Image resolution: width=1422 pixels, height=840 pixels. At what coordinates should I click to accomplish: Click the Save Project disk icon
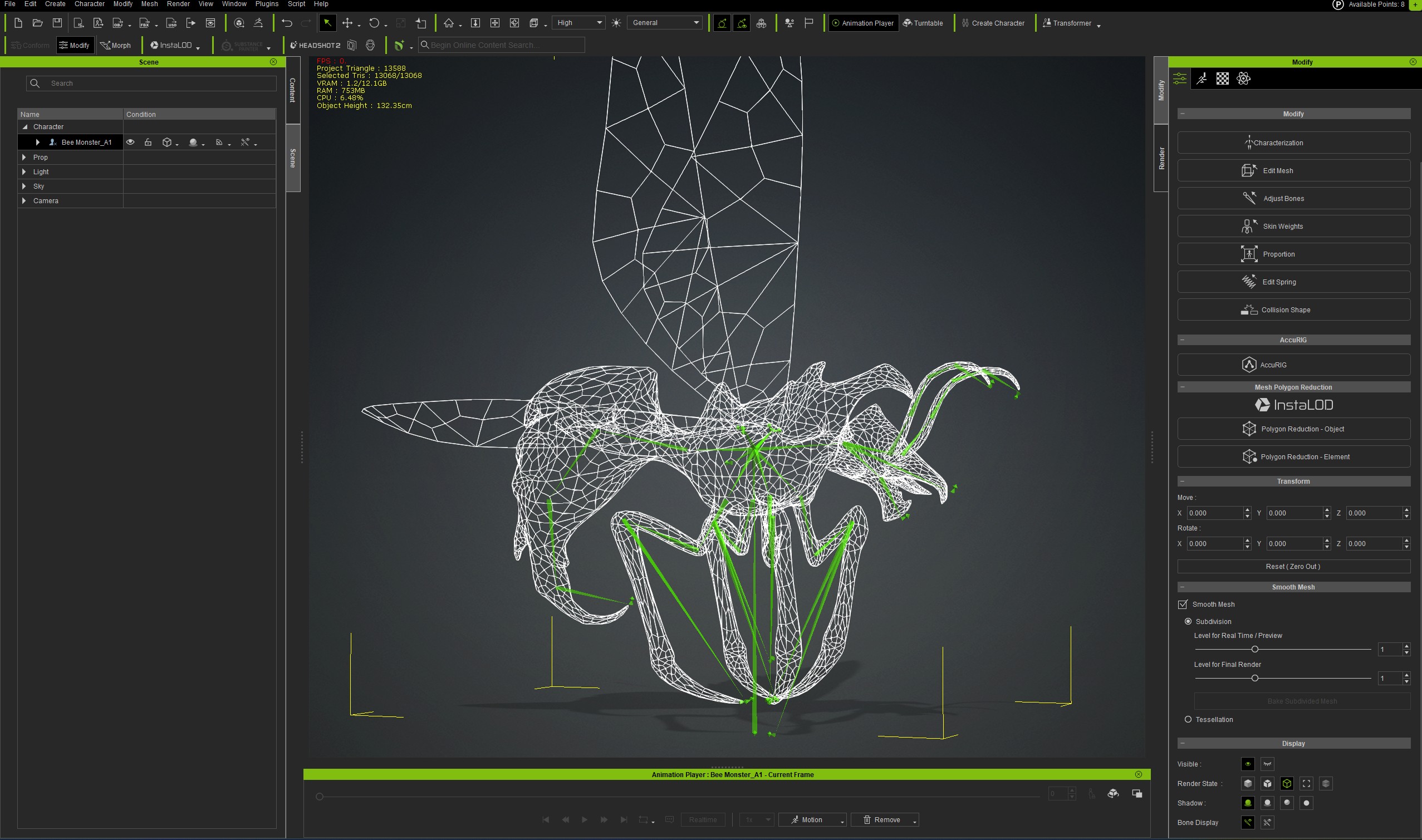point(57,23)
